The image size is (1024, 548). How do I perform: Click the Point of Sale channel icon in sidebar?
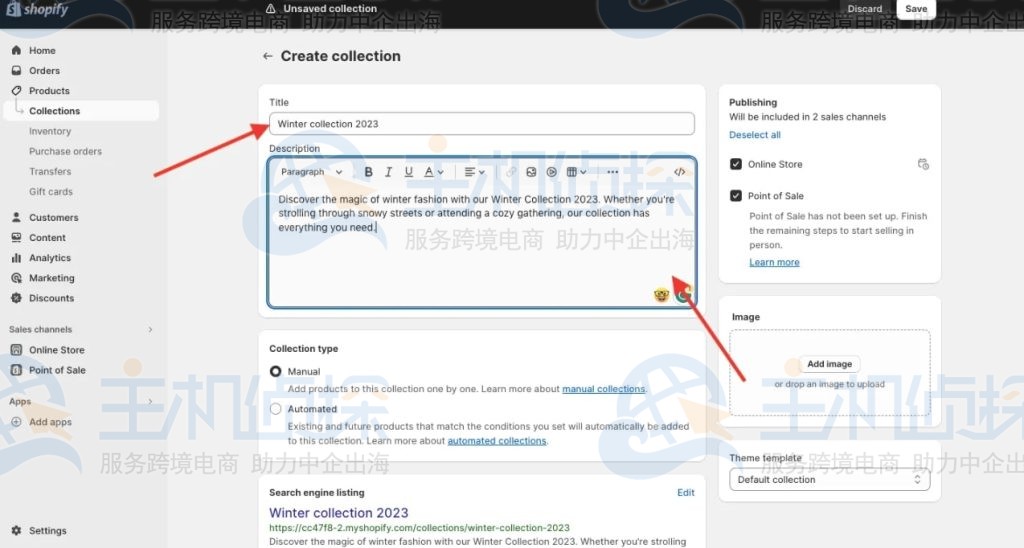16,370
